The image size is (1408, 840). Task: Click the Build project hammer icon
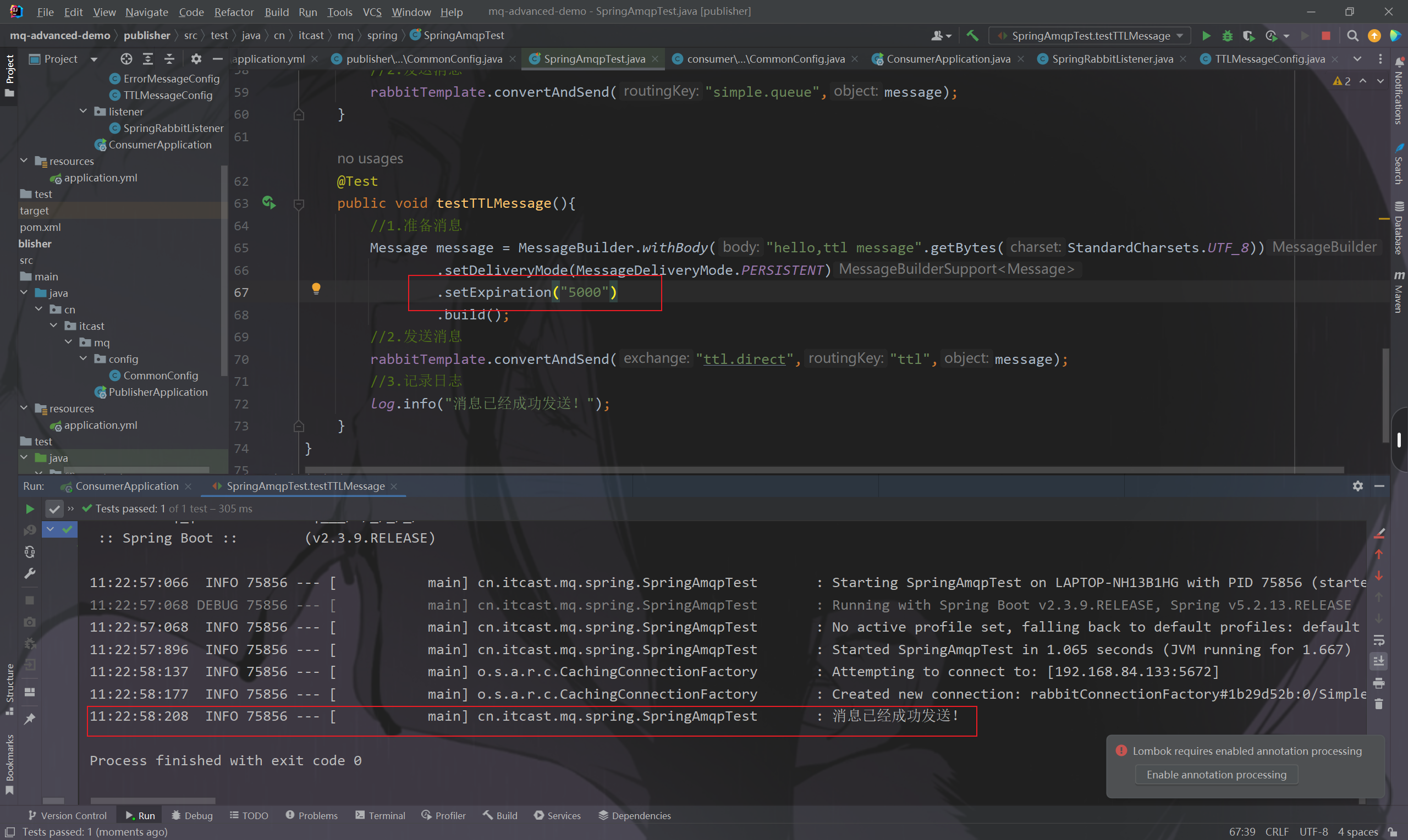(972, 36)
